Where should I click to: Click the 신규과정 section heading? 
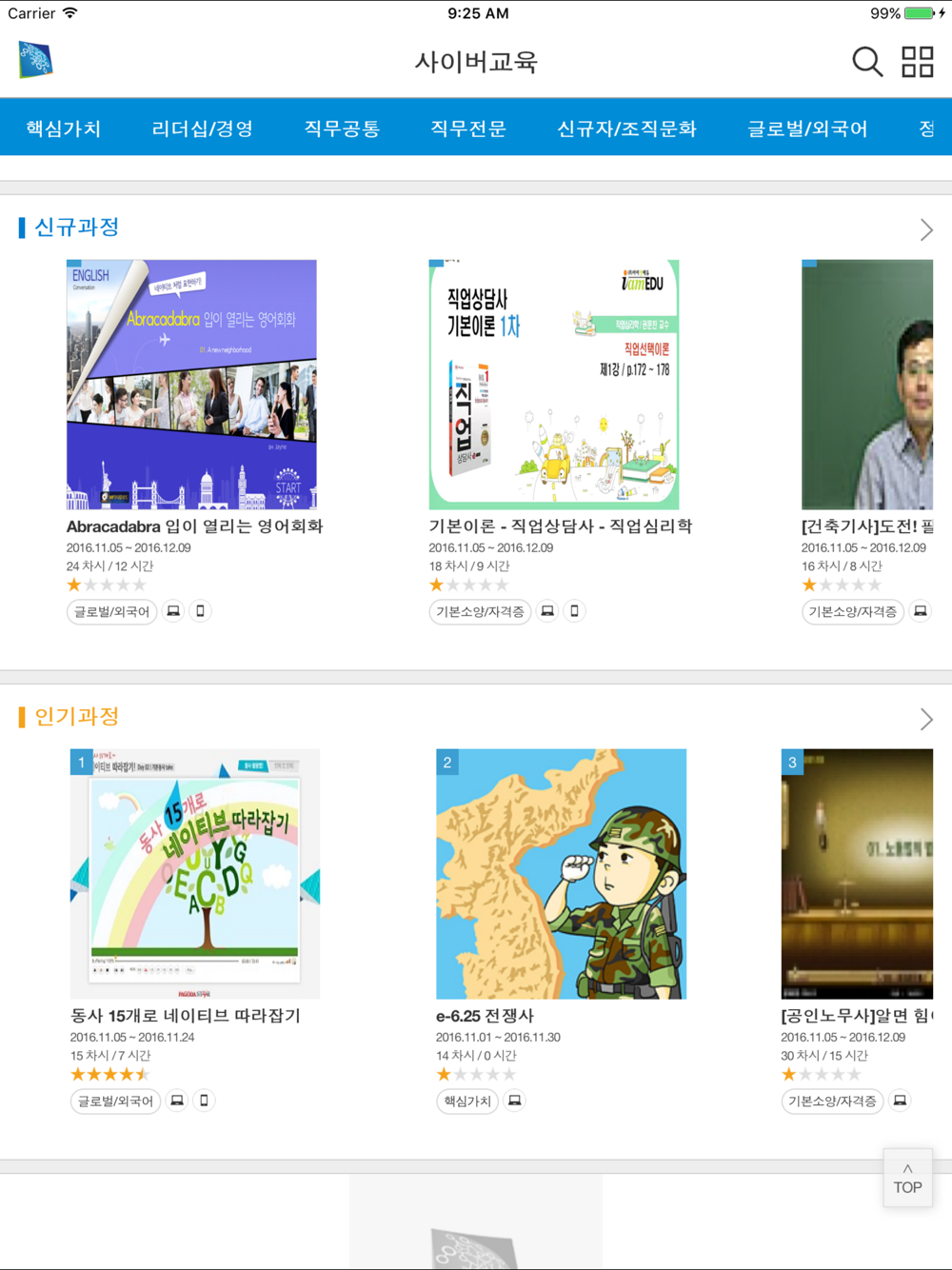tap(76, 228)
